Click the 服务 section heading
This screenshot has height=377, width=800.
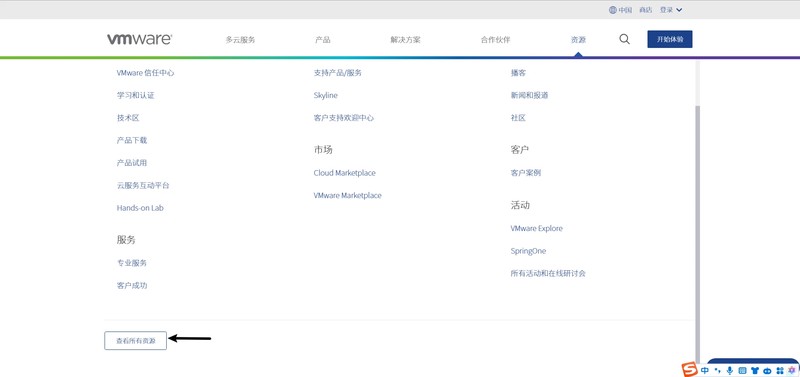[x=126, y=240]
